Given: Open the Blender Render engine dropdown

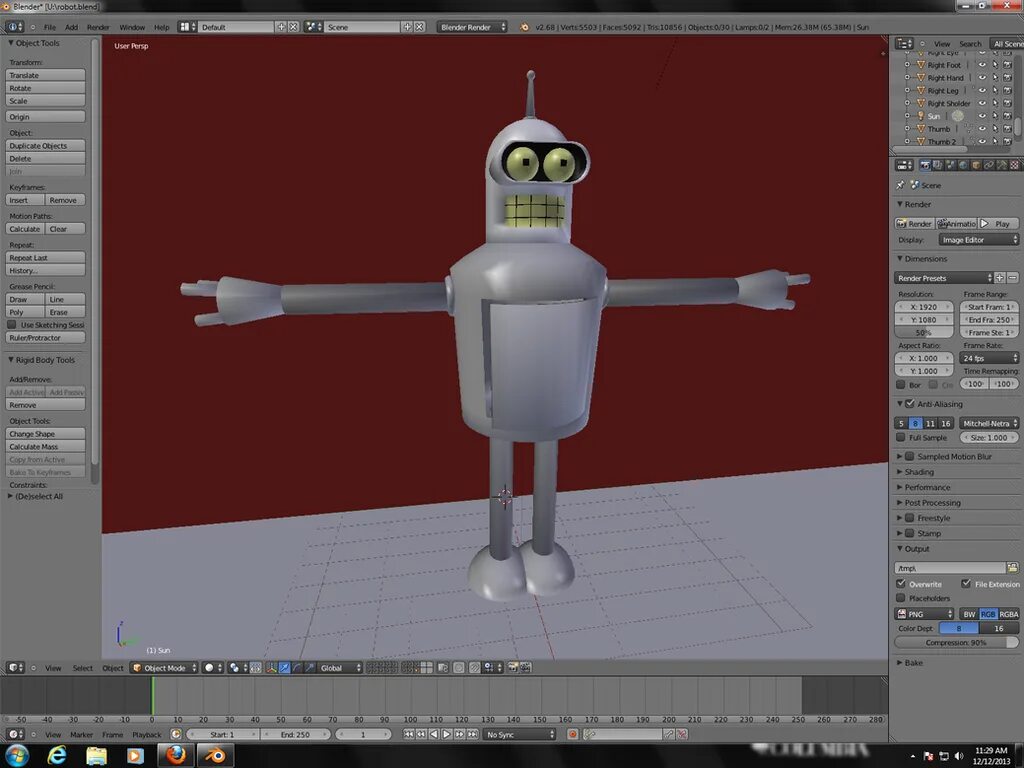Looking at the screenshot, I should 472,27.
